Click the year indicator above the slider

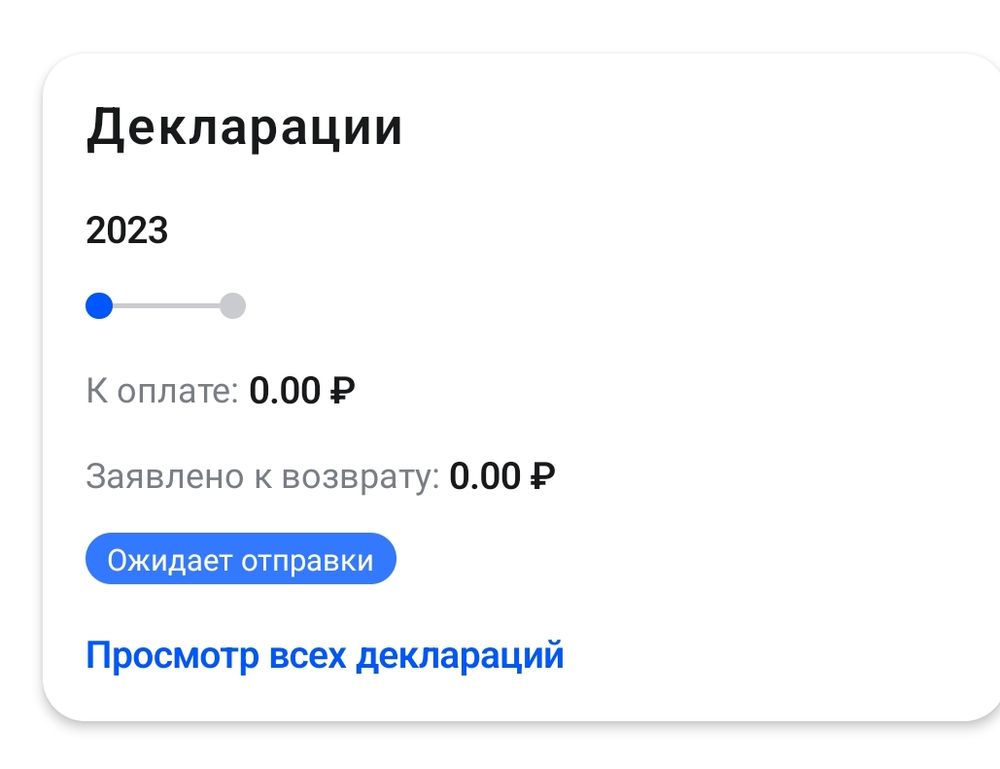point(128,232)
